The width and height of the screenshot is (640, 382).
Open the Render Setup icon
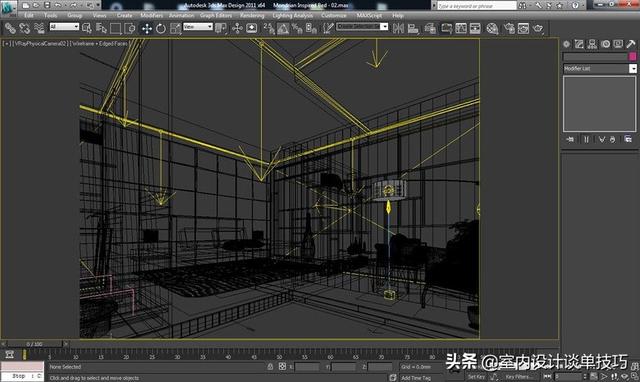coord(509,28)
